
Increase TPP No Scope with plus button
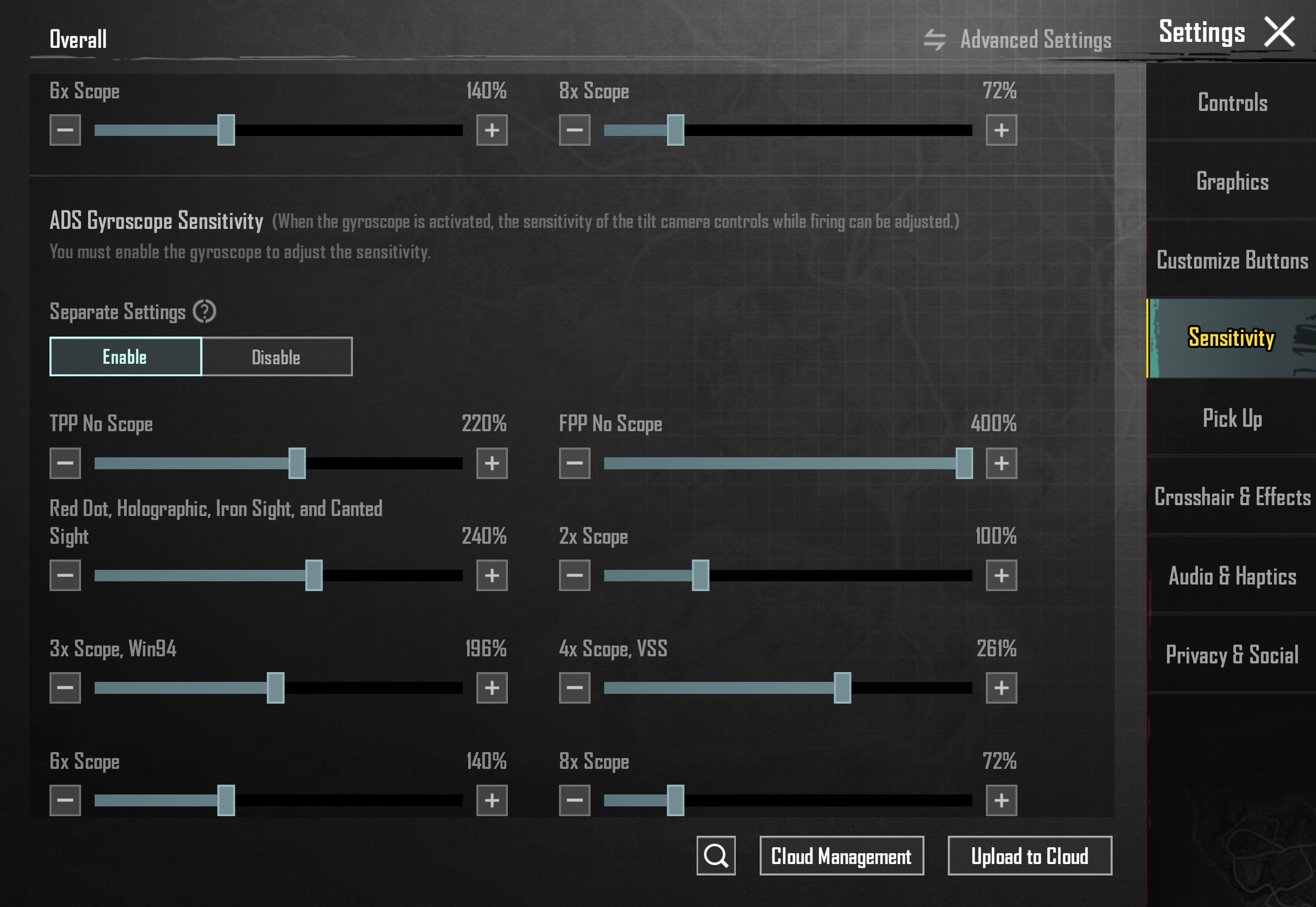click(x=492, y=463)
